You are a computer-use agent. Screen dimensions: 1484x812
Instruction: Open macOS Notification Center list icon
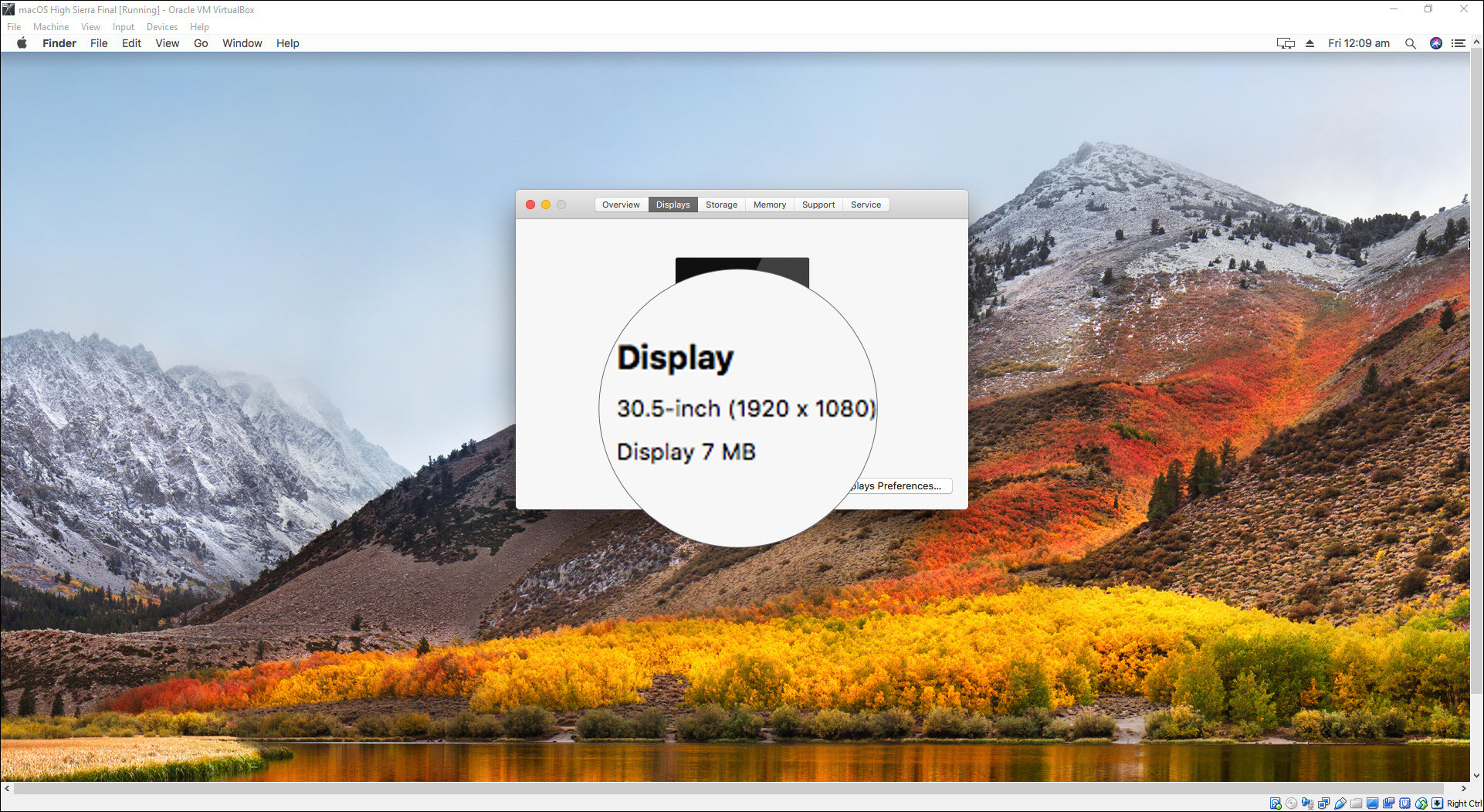1459,43
